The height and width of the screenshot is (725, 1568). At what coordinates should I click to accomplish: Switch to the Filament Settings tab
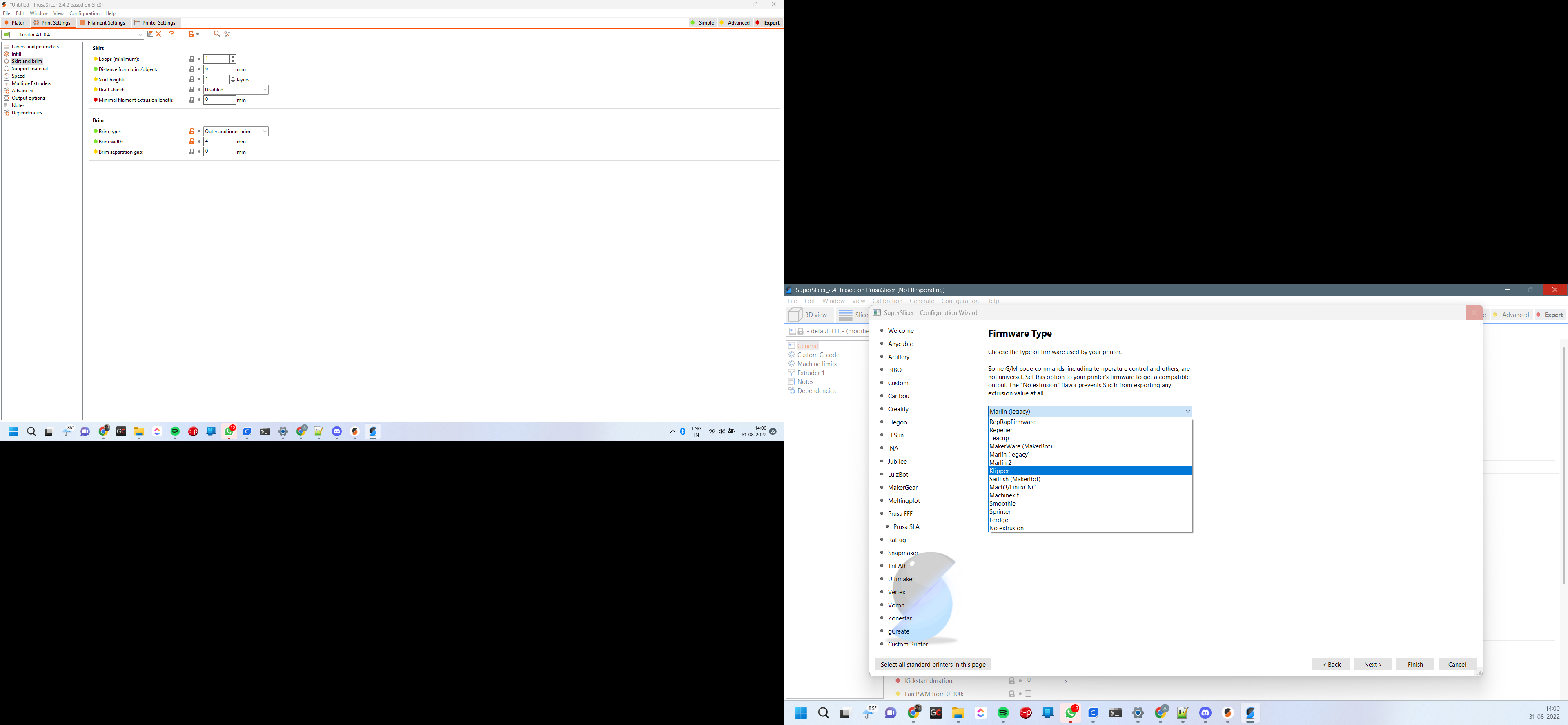103,22
